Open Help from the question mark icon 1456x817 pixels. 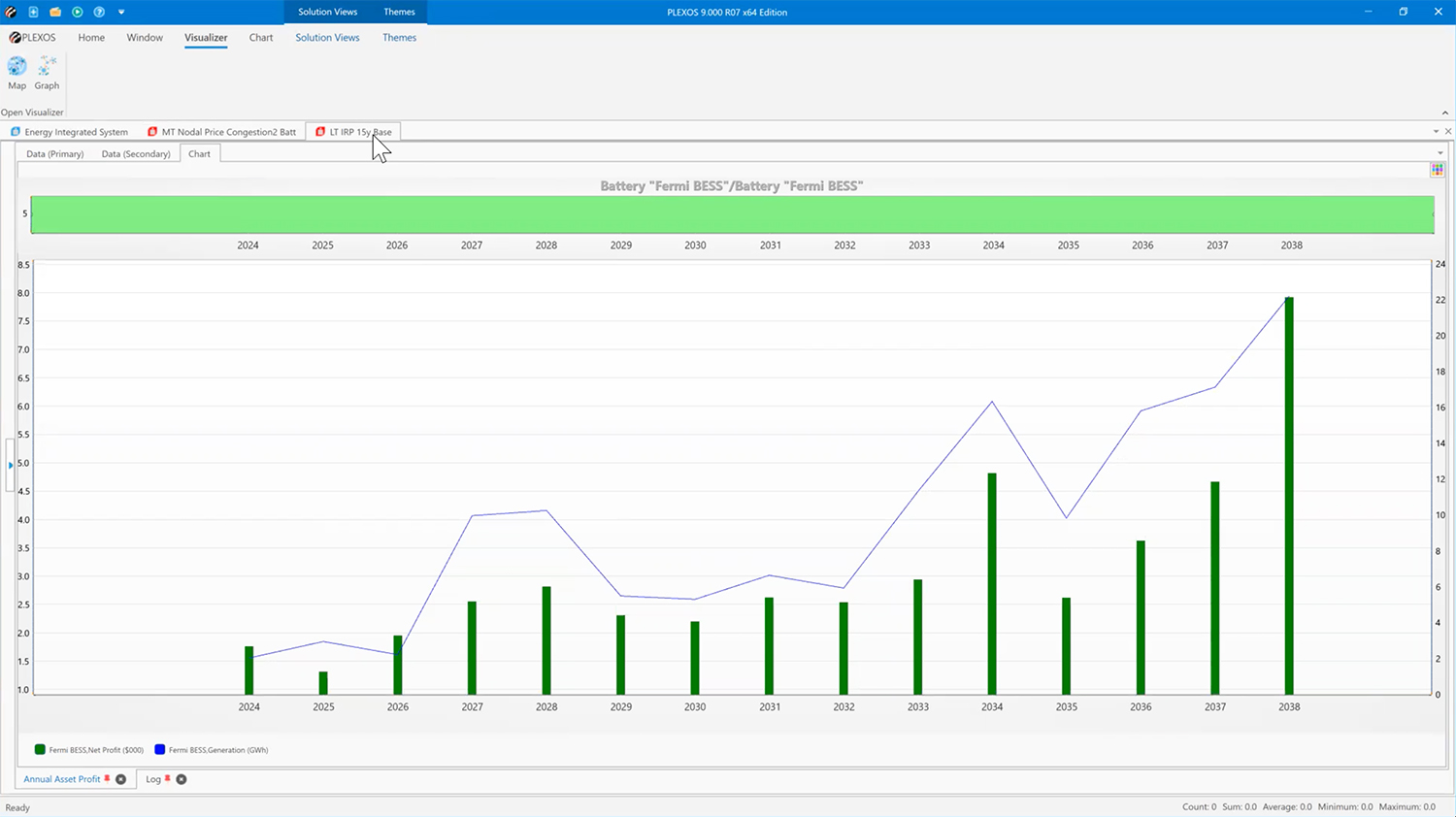(x=99, y=12)
